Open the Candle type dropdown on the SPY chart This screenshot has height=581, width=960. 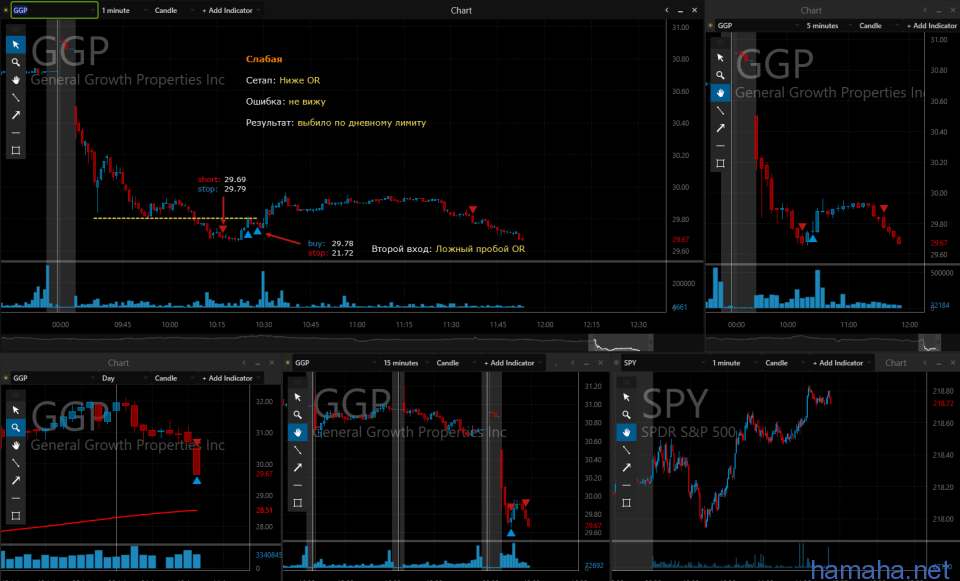tap(785, 363)
